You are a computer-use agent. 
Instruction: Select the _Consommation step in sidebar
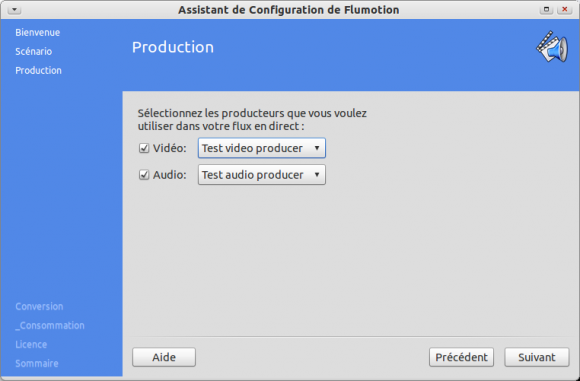pyautogui.click(x=50, y=326)
